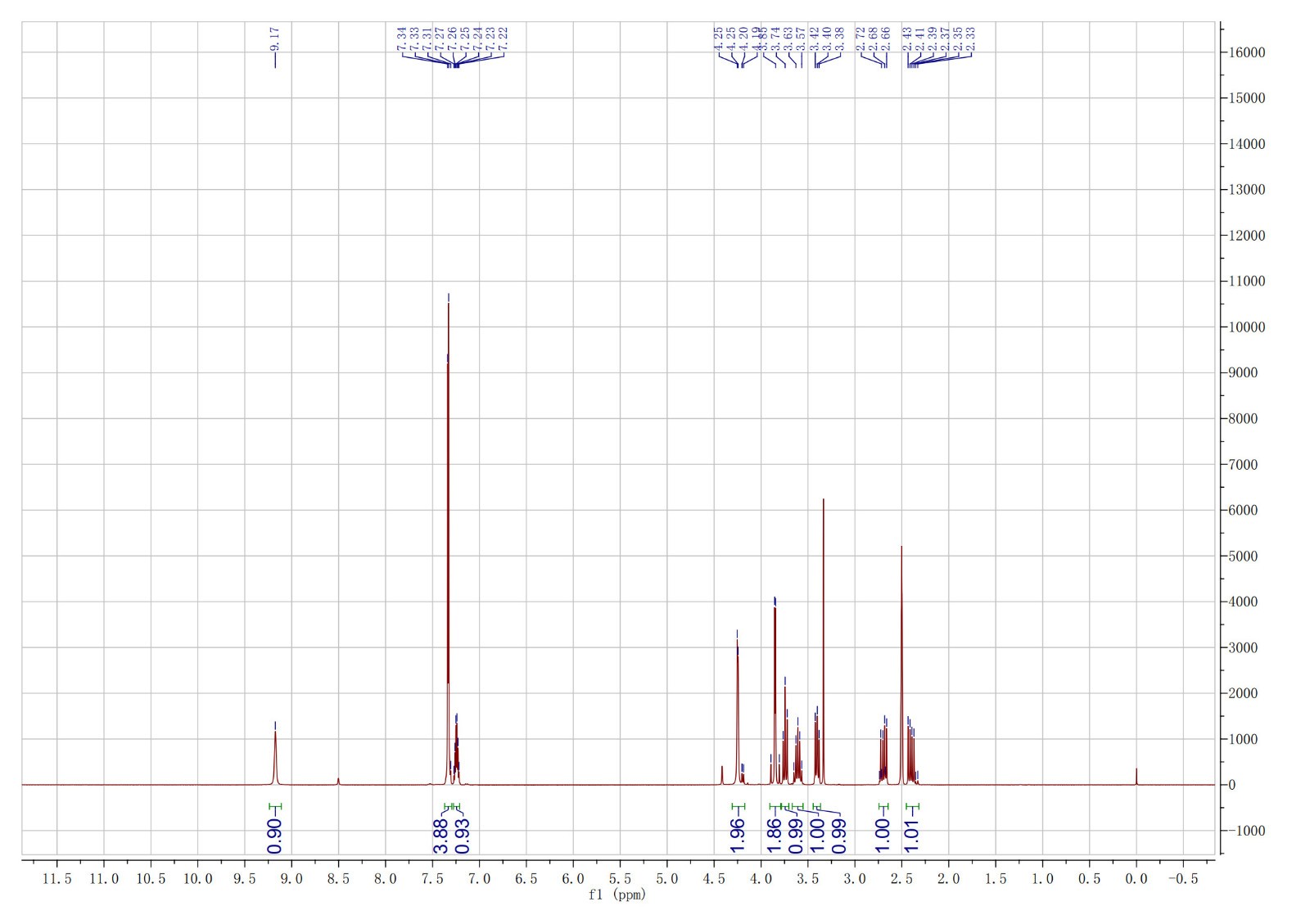Image resolution: width=1310 pixels, height=924 pixels.
Task: Click the 7.22 peak label
Action: (x=503, y=38)
